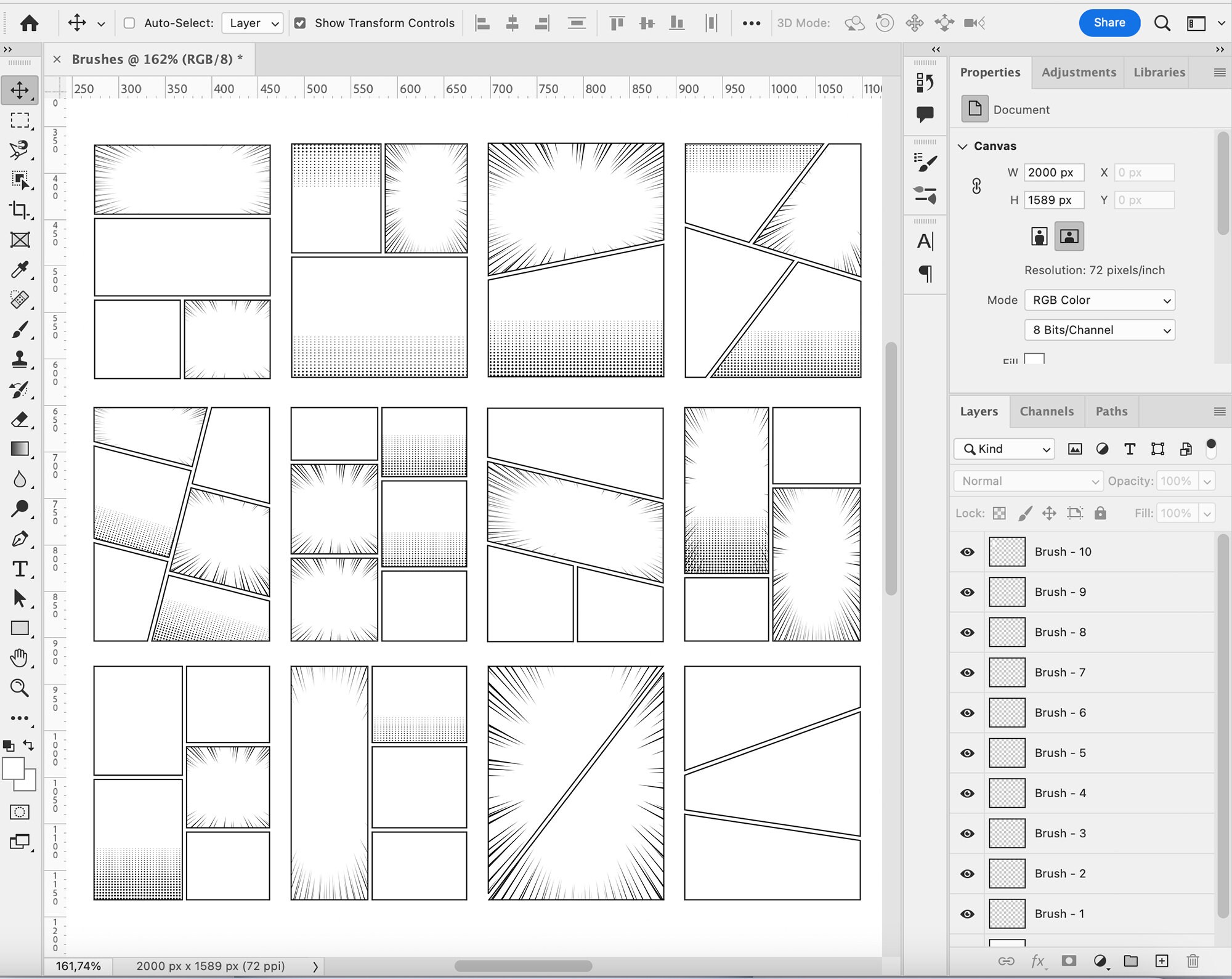Open the Add layer mask icon

[1069, 961]
